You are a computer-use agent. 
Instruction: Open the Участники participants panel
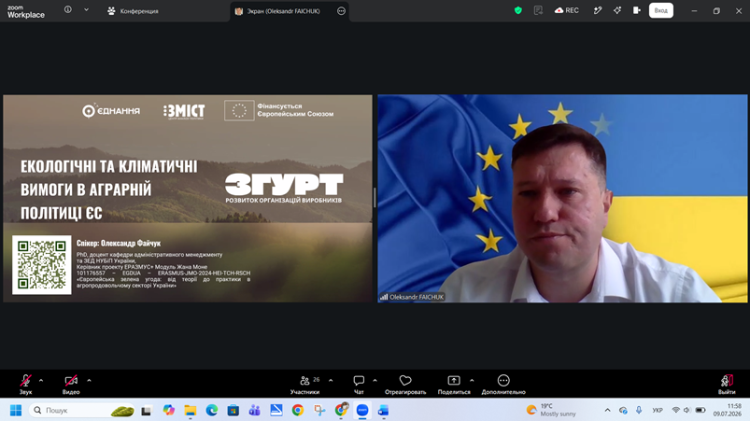(x=305, y=384)
